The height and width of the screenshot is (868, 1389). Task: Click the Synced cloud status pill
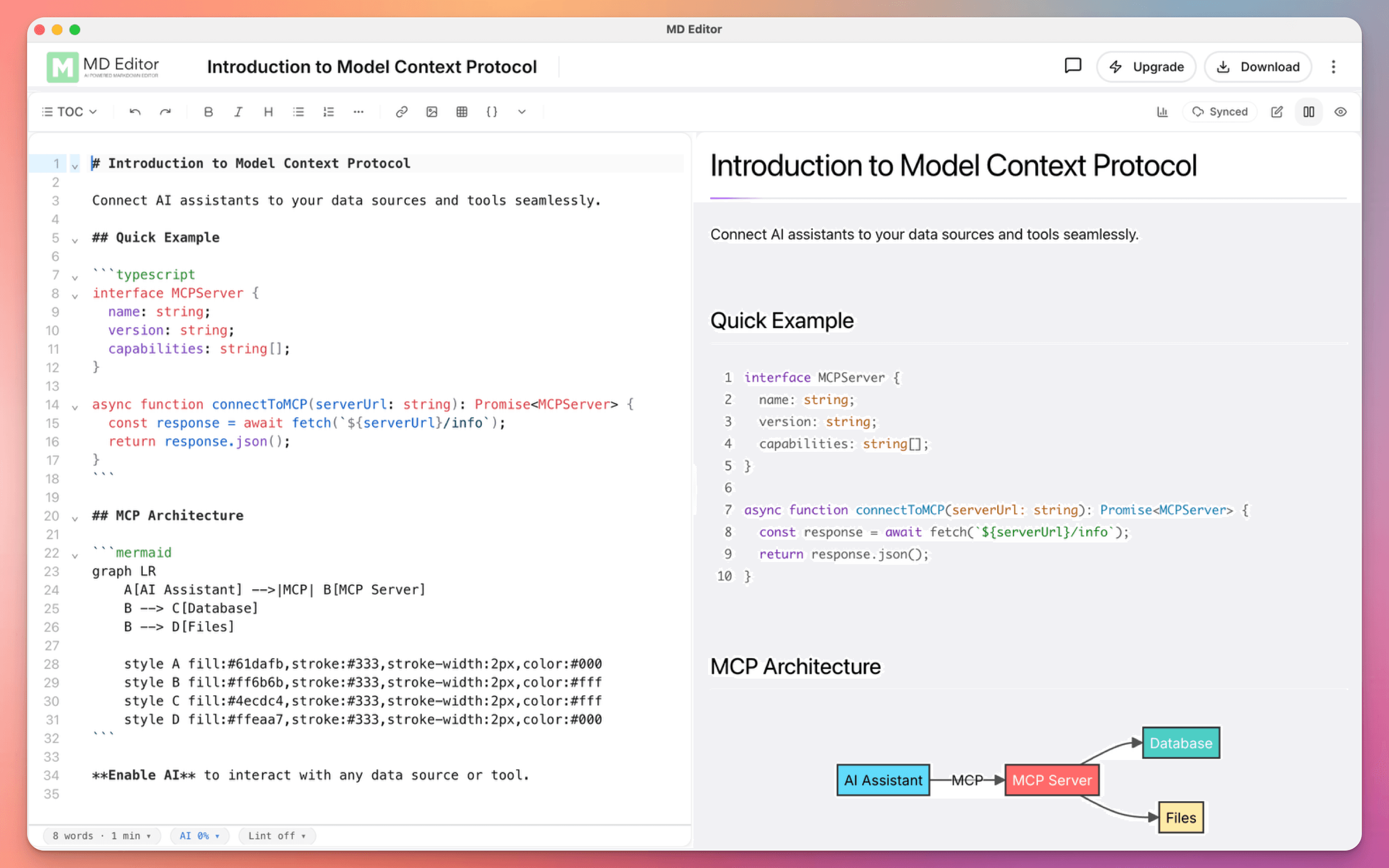click(x=1220, y=112)
